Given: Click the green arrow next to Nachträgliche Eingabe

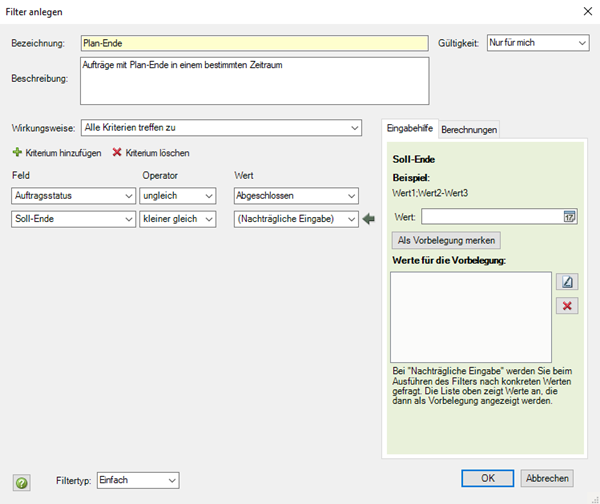Looking at the screenshot, I should [x=368, y=219].
